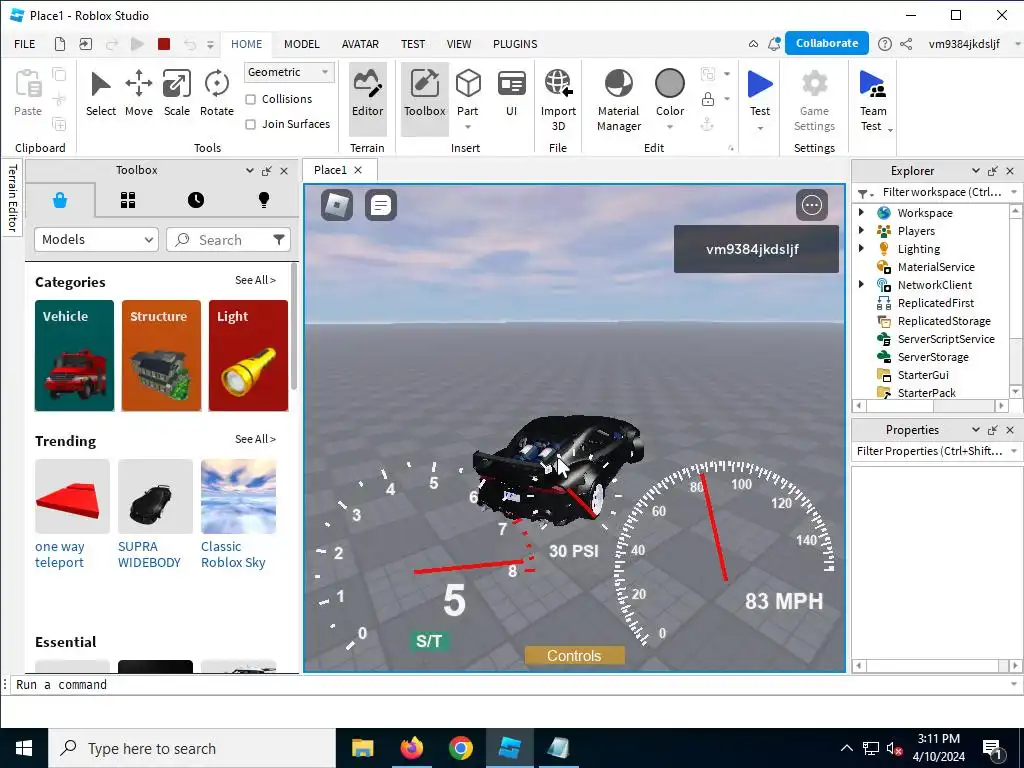
Task: Open the Terrain Editor
Action: click(367, 99)
